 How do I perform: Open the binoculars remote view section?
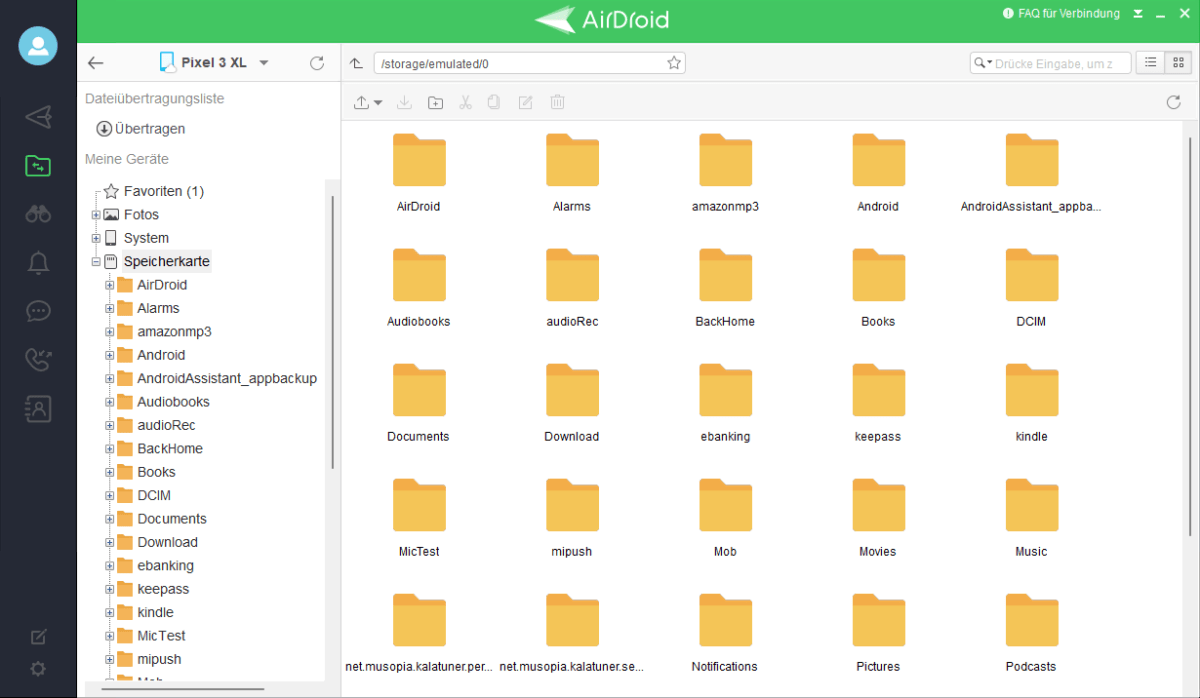click(x=38, y=213)
